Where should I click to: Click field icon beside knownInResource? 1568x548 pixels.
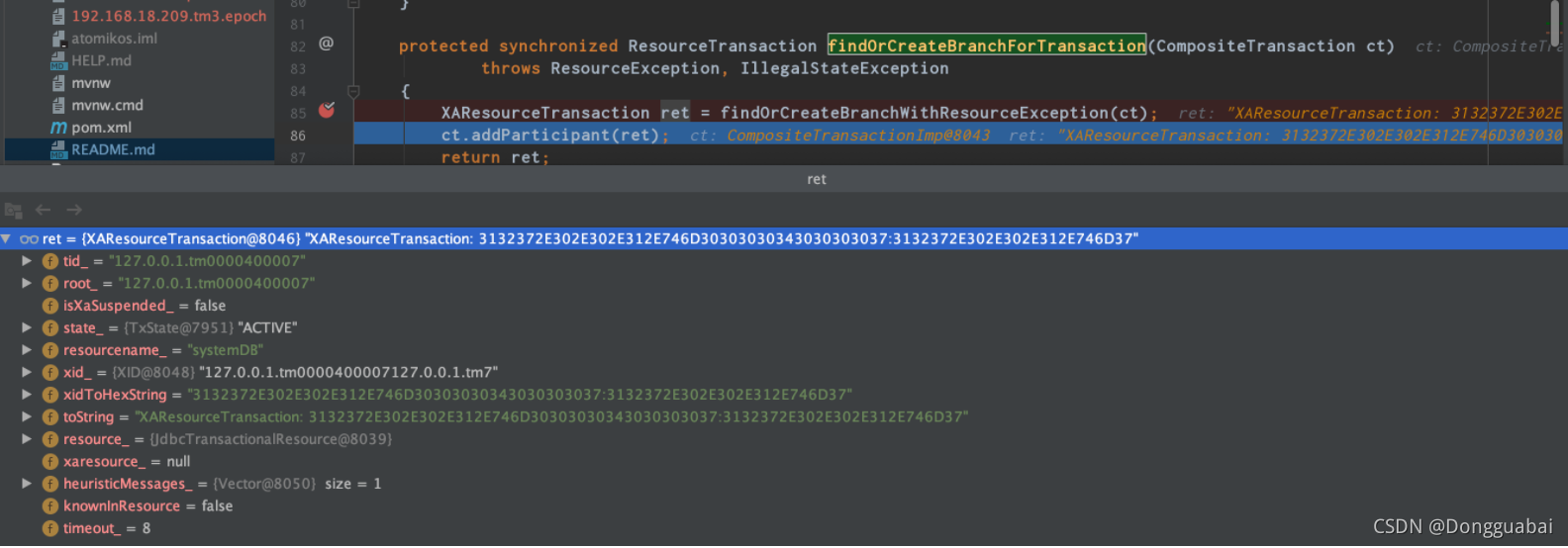coord(50,506)
